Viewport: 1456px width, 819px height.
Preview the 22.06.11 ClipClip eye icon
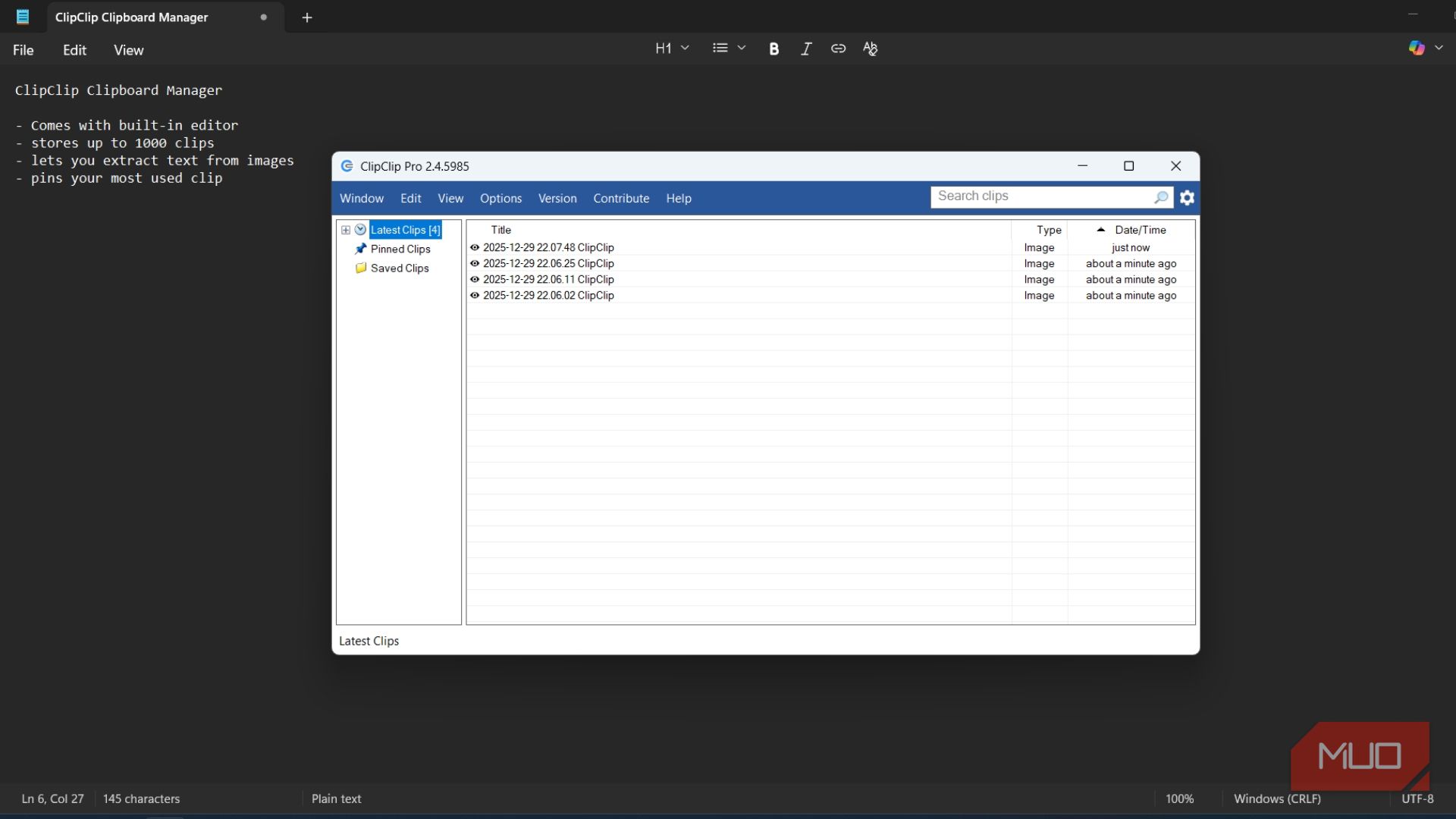pyautogui.click(x=475, y=279)
